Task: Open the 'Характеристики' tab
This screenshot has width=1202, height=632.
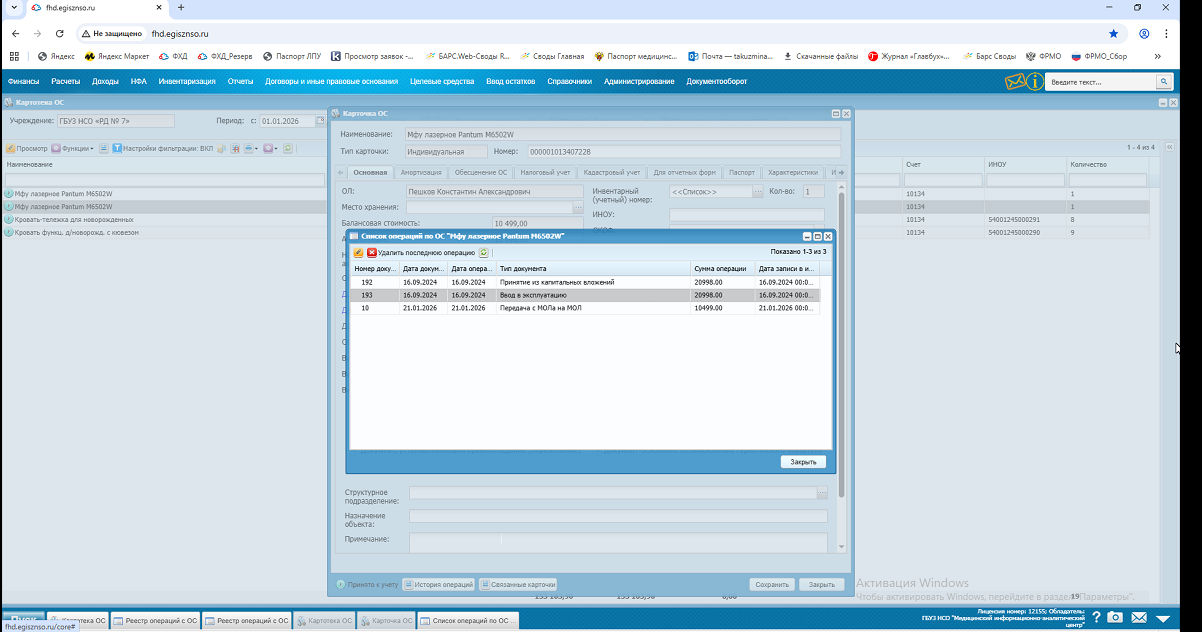Action: click(792, 172)
